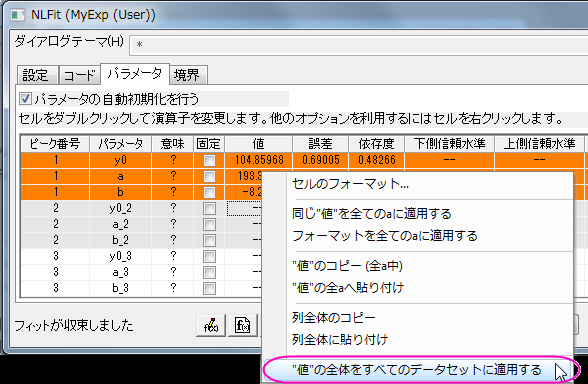Image resolution: width=588 pixels, height=384 pixels.
Task: Click the 下側信頼水準 cell of row y0
Action: coord(449,160)
